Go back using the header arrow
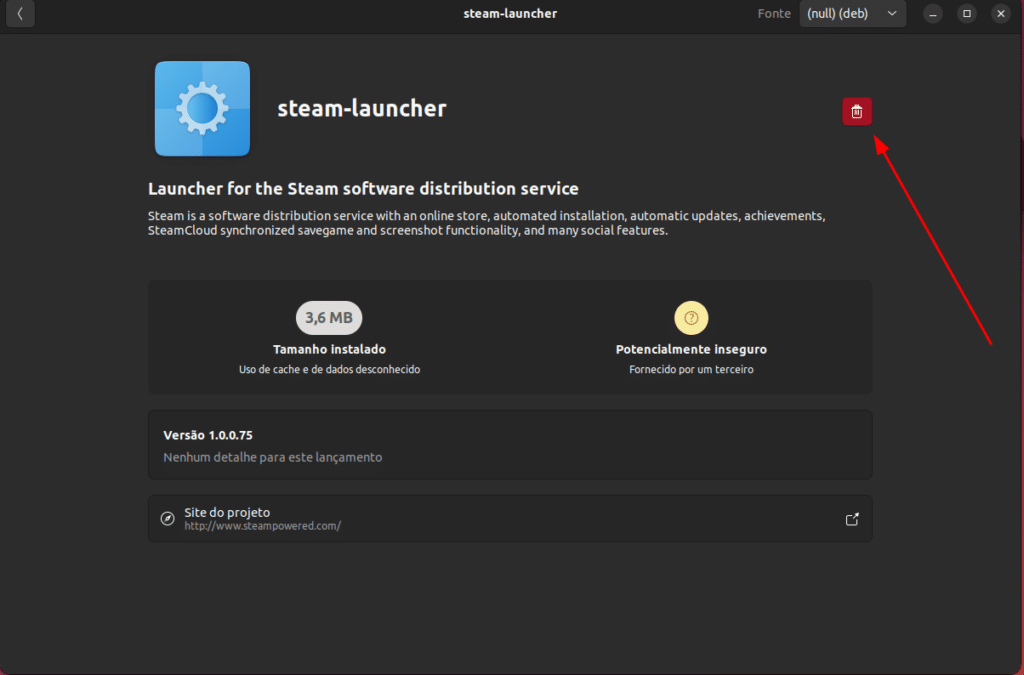 point(20,14)
